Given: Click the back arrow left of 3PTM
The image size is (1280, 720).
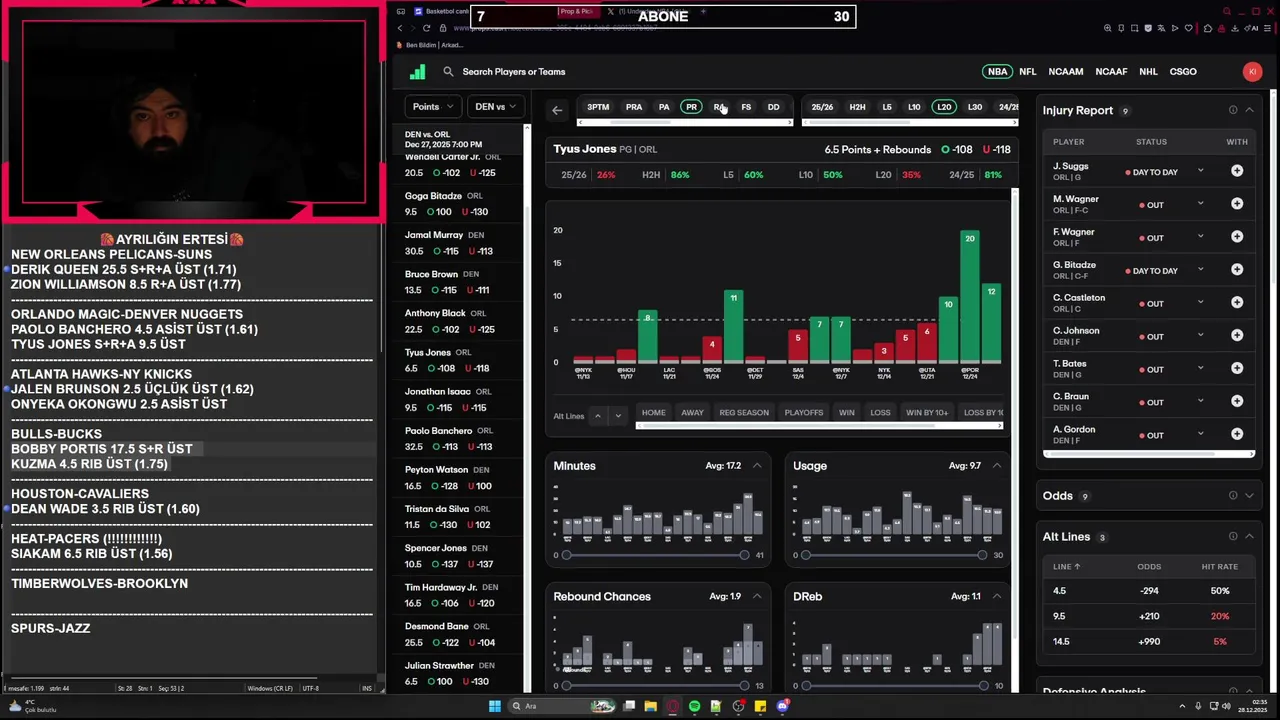Looking at the screenshot, I should tap(557, 110).
